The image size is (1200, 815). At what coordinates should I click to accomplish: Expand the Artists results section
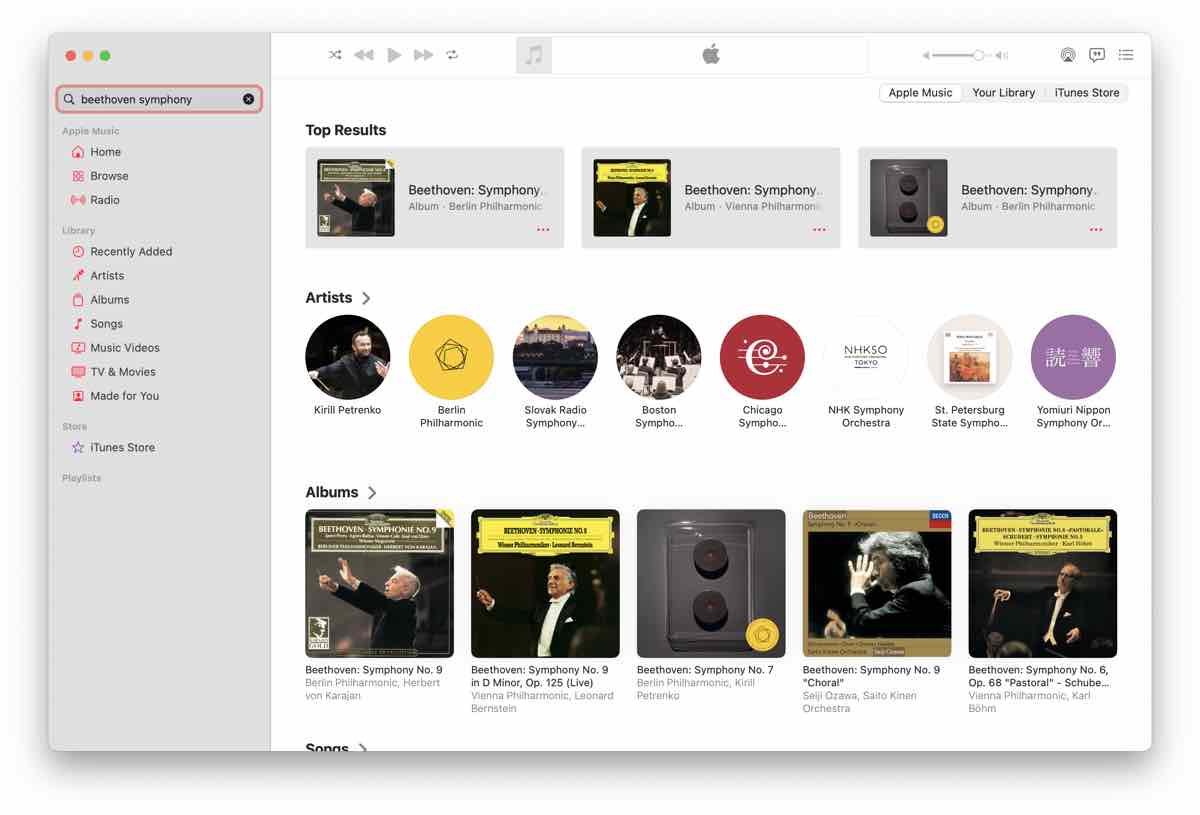click(366, 298)
